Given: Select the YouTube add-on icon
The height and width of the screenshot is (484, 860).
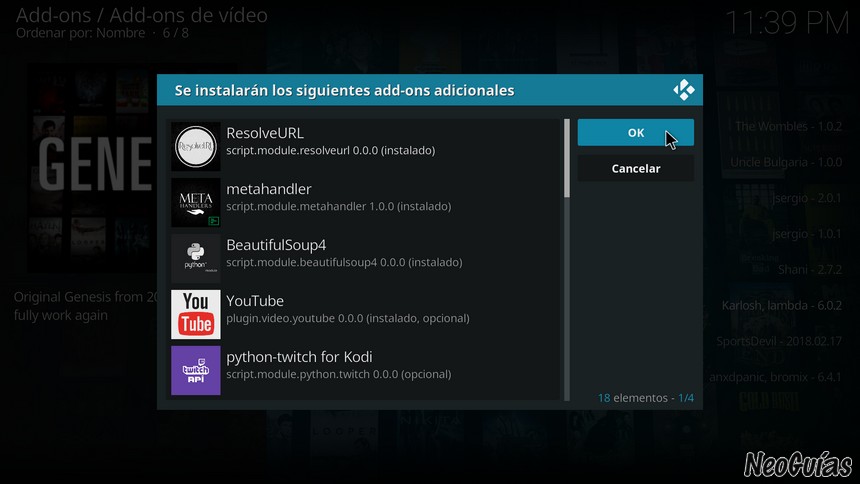Looking at the screenshot, I should [196, 314].
